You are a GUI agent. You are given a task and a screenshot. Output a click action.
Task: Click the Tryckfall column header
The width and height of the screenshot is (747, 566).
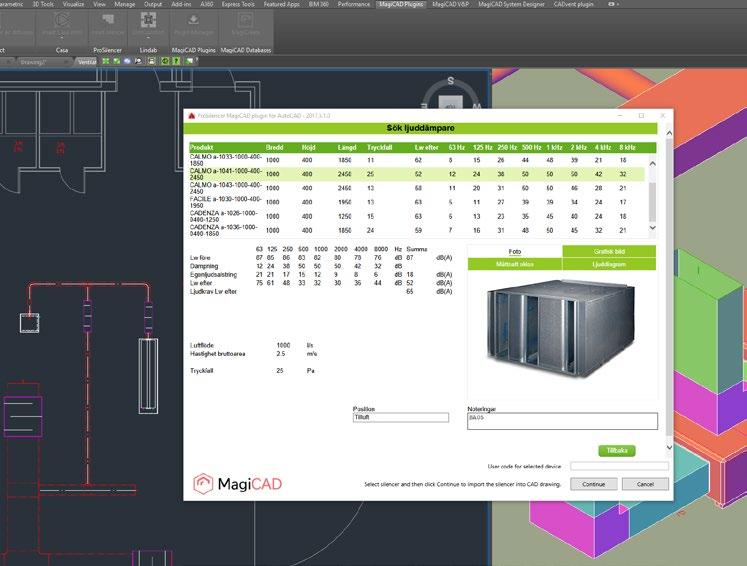tap(380, 148)
